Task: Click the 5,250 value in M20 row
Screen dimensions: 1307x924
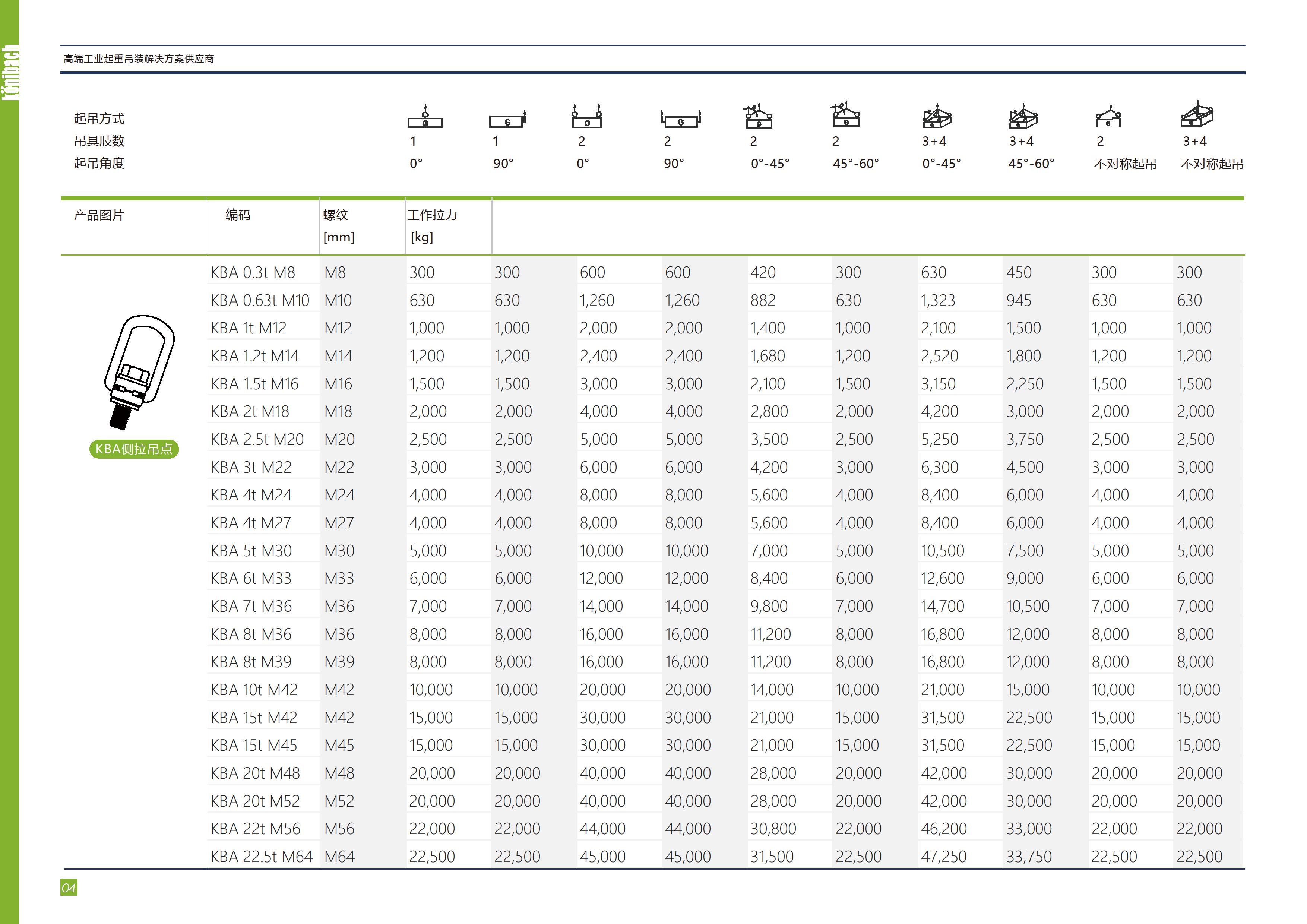Action: click(940, 440)
